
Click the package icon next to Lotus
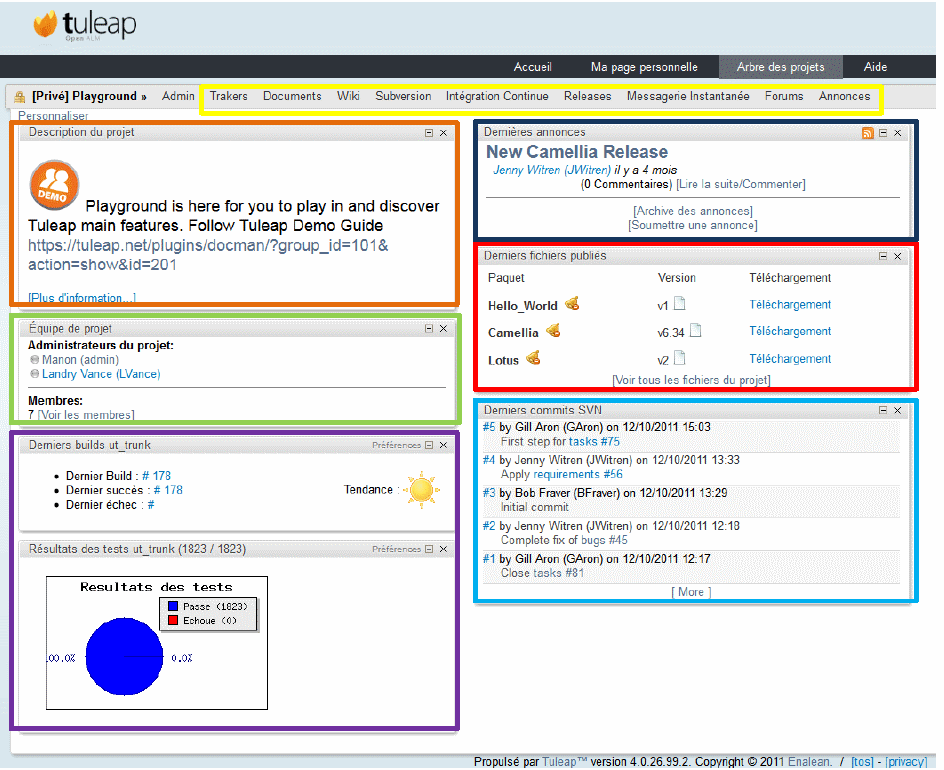pyautogui.click(x=533, y=358)
